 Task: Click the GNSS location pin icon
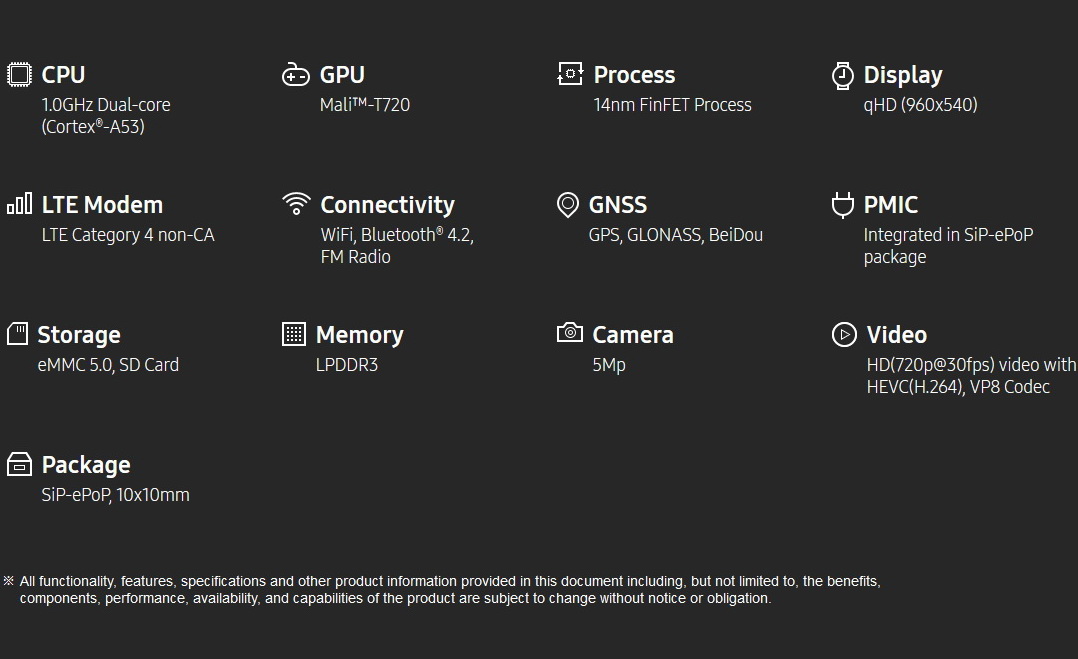(x=567, y=205)
